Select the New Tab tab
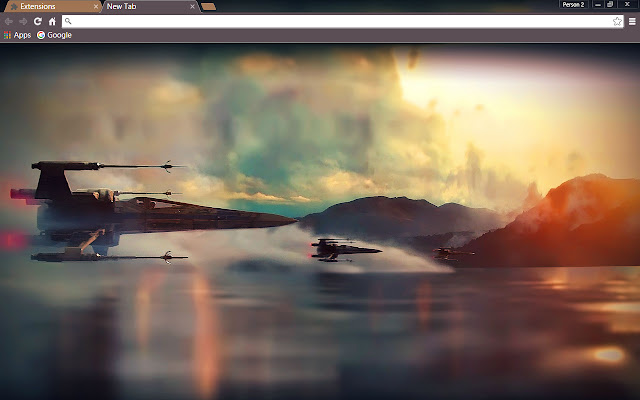The height and width of the screenshot is (400, 640). click(x=150, y=6)
